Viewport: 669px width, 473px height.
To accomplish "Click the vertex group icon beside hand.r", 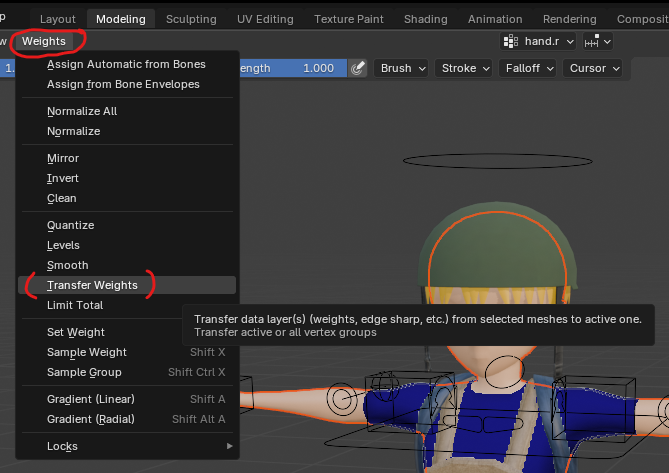I will [x=511, y=41].
